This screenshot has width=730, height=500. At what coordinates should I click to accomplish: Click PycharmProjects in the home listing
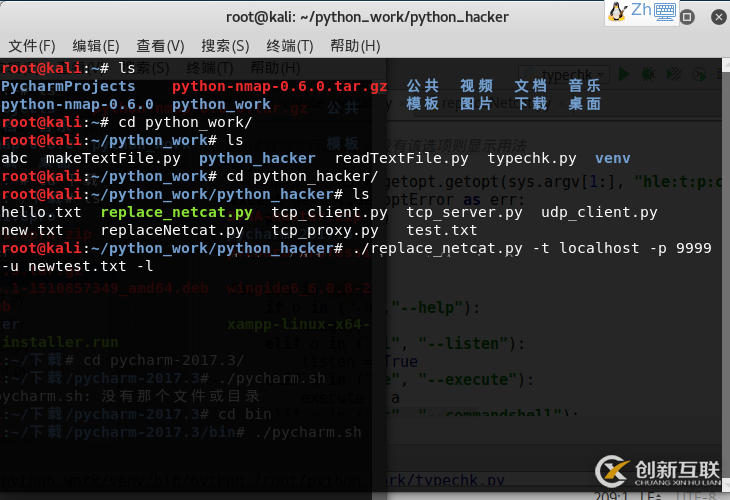(68, 86)
